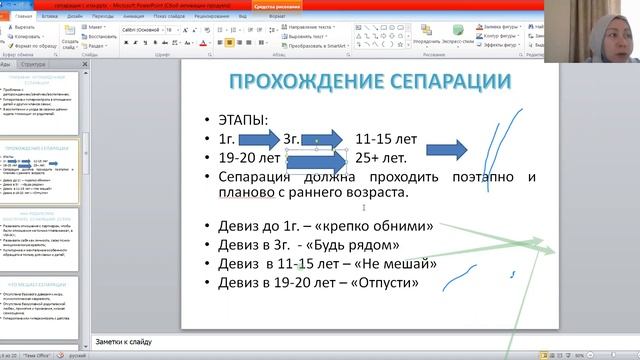Open Абзац group dialog launcher
Screen dimensions: 640x360
pyautogui.click(x=348, y=55)
